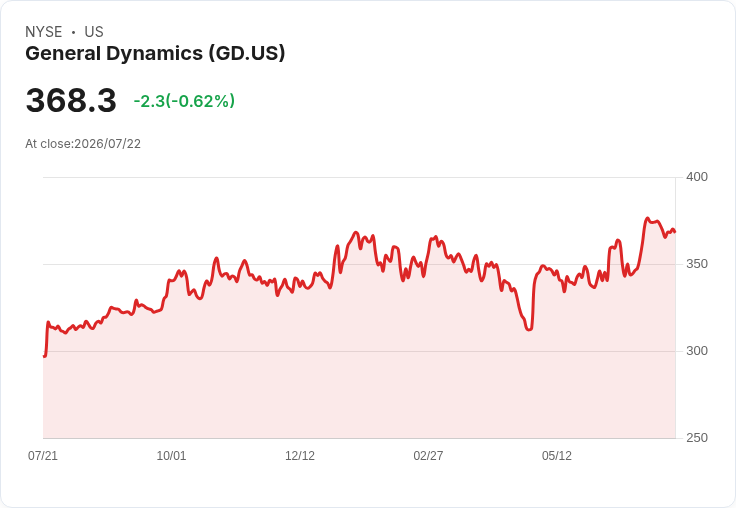Click the US market label
The height and width of the screenshot is (508, 736).
[94, 32]
